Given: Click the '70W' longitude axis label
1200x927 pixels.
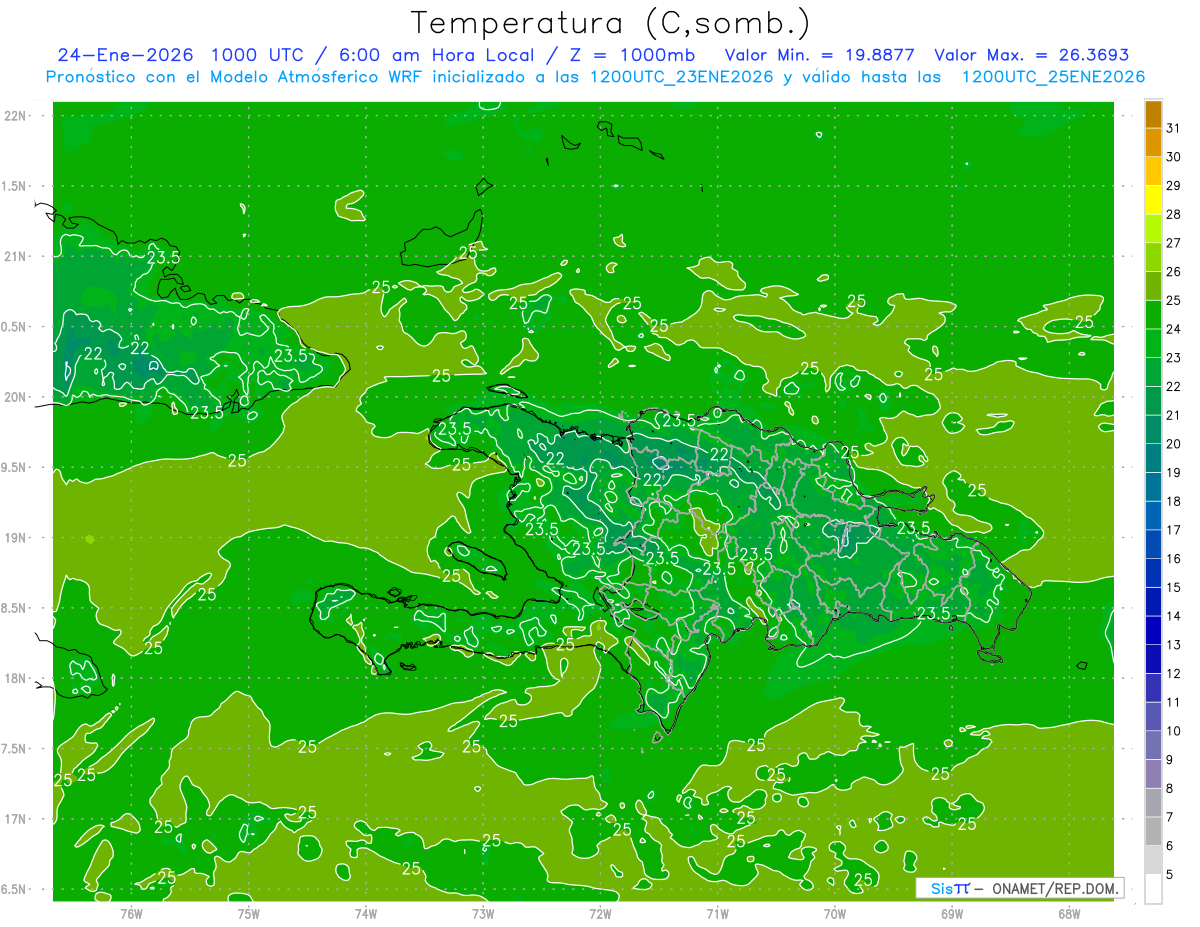Looking at the screenshot, I should point(835,912).
